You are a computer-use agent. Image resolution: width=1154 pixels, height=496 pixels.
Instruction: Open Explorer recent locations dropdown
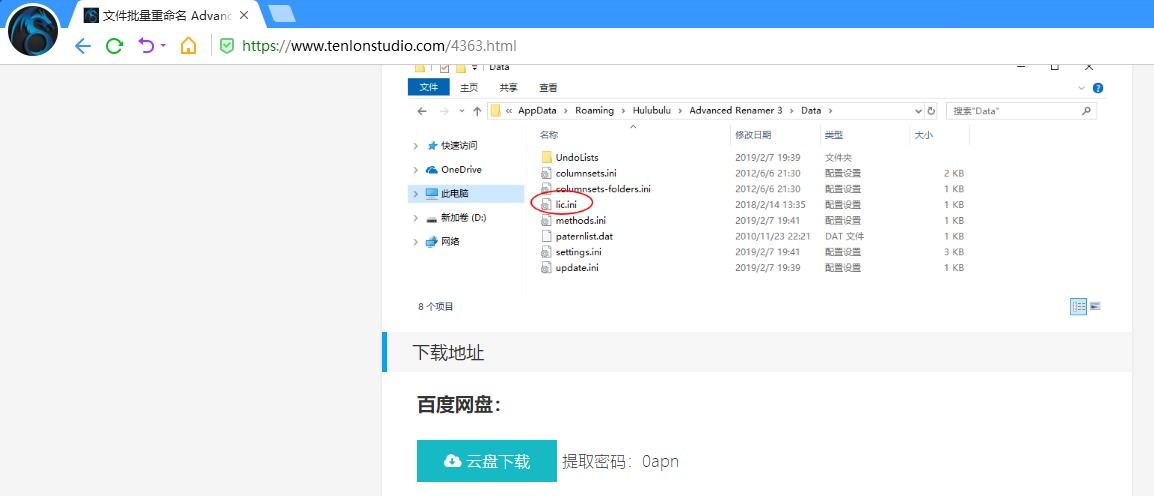pyautogui.click(x=461, y=111)
